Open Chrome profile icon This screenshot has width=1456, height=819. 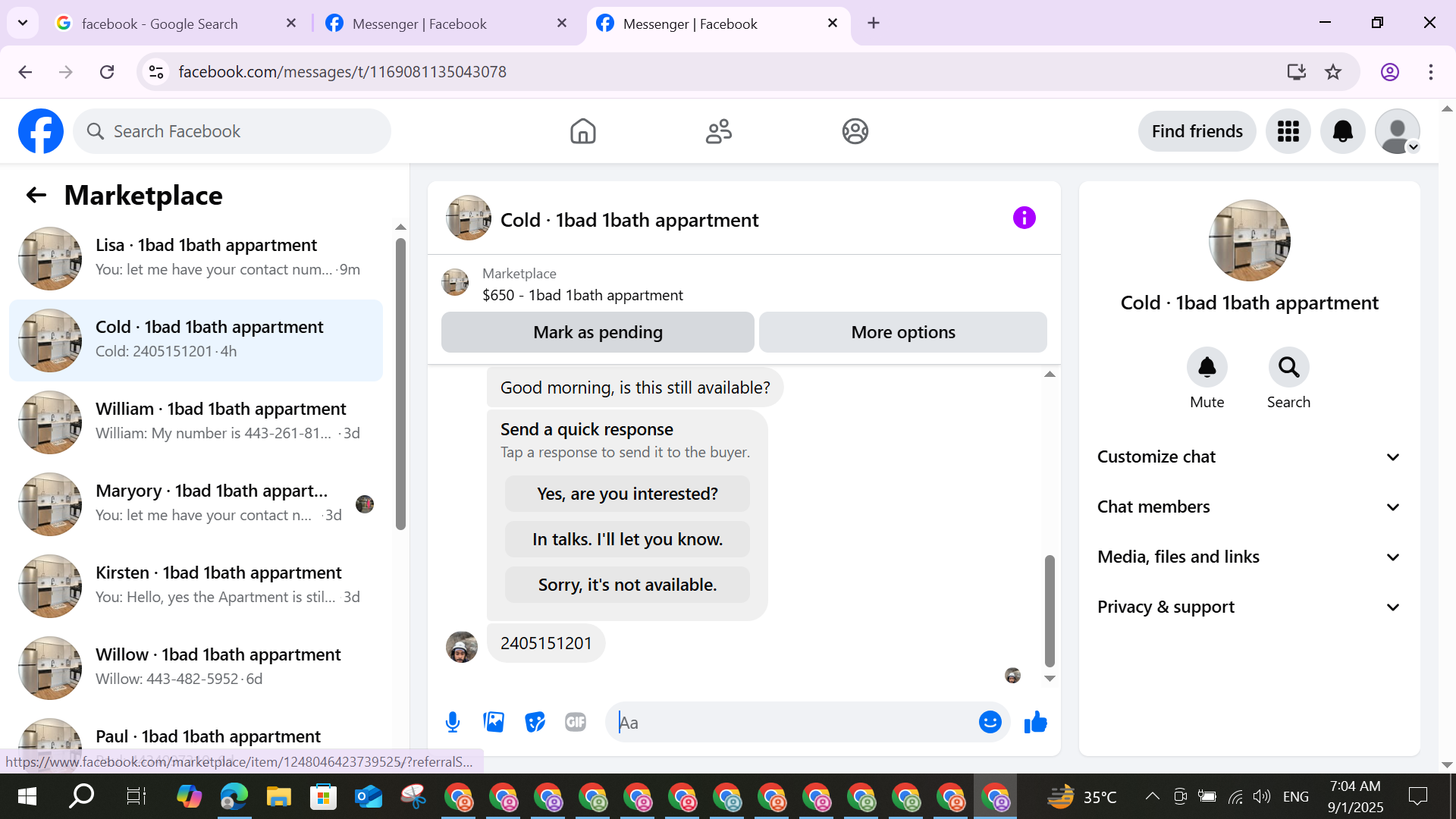[x=1389, y=72]
